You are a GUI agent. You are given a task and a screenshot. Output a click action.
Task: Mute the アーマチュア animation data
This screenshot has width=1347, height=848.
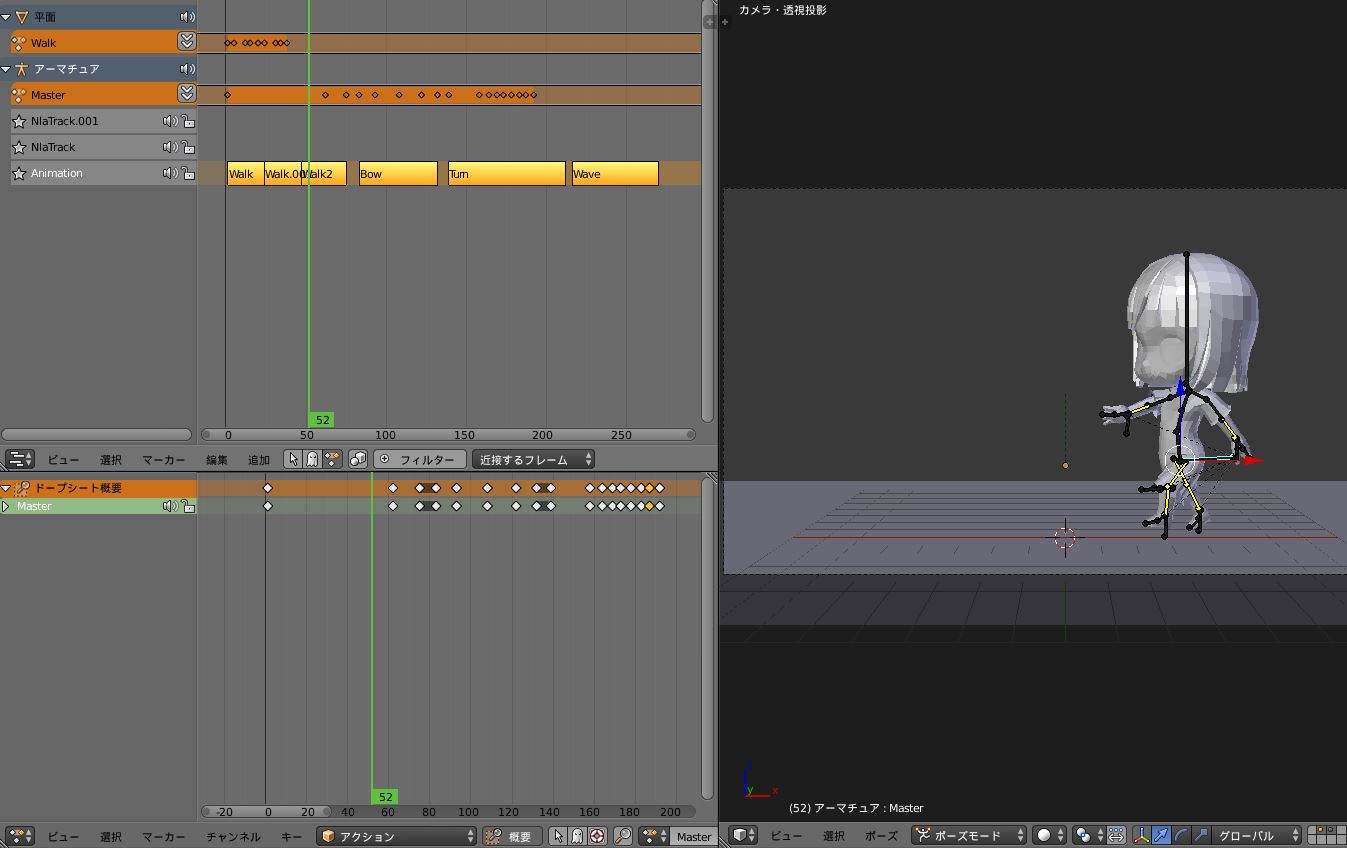(187, 69)
